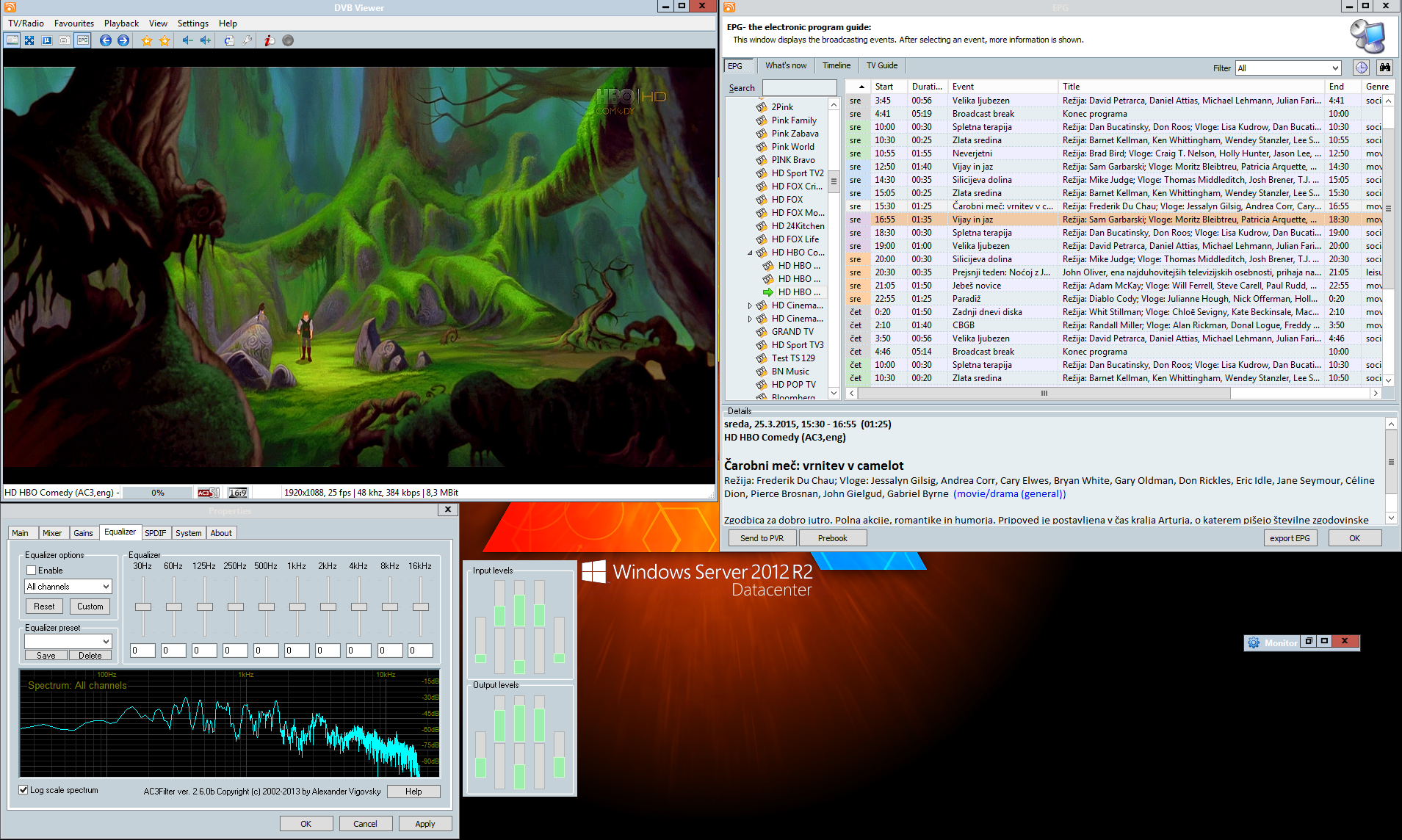Click the volume 0% bar in status bar
The image size is (1402, 840).
pyautogui.click(x=158, y=493)
